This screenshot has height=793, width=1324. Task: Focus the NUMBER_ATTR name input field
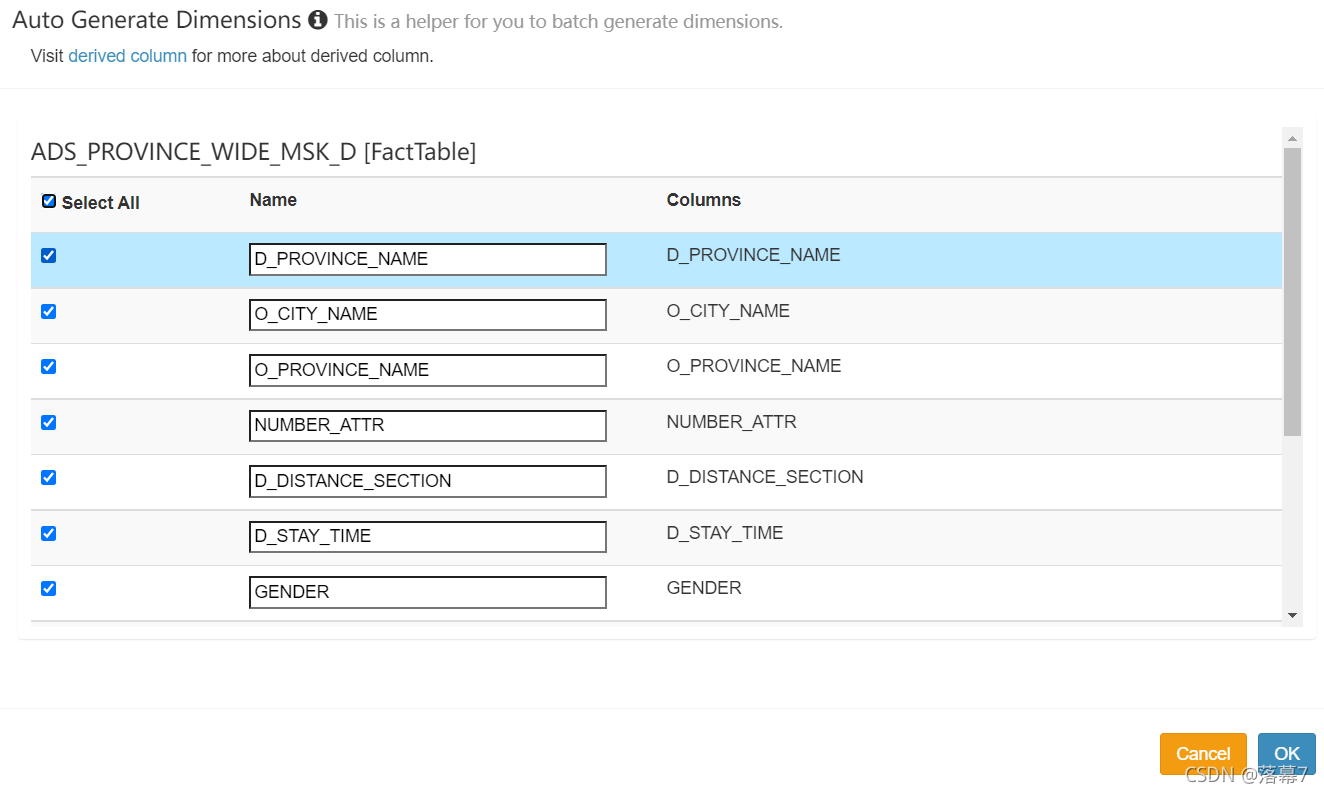[x=428, y=425]
